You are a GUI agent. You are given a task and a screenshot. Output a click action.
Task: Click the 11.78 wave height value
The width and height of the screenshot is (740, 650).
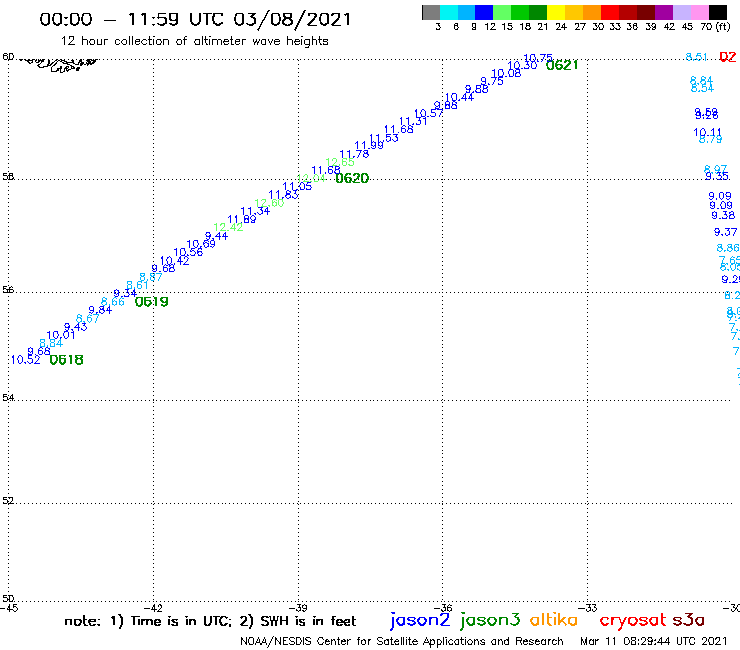click(354, 154)
